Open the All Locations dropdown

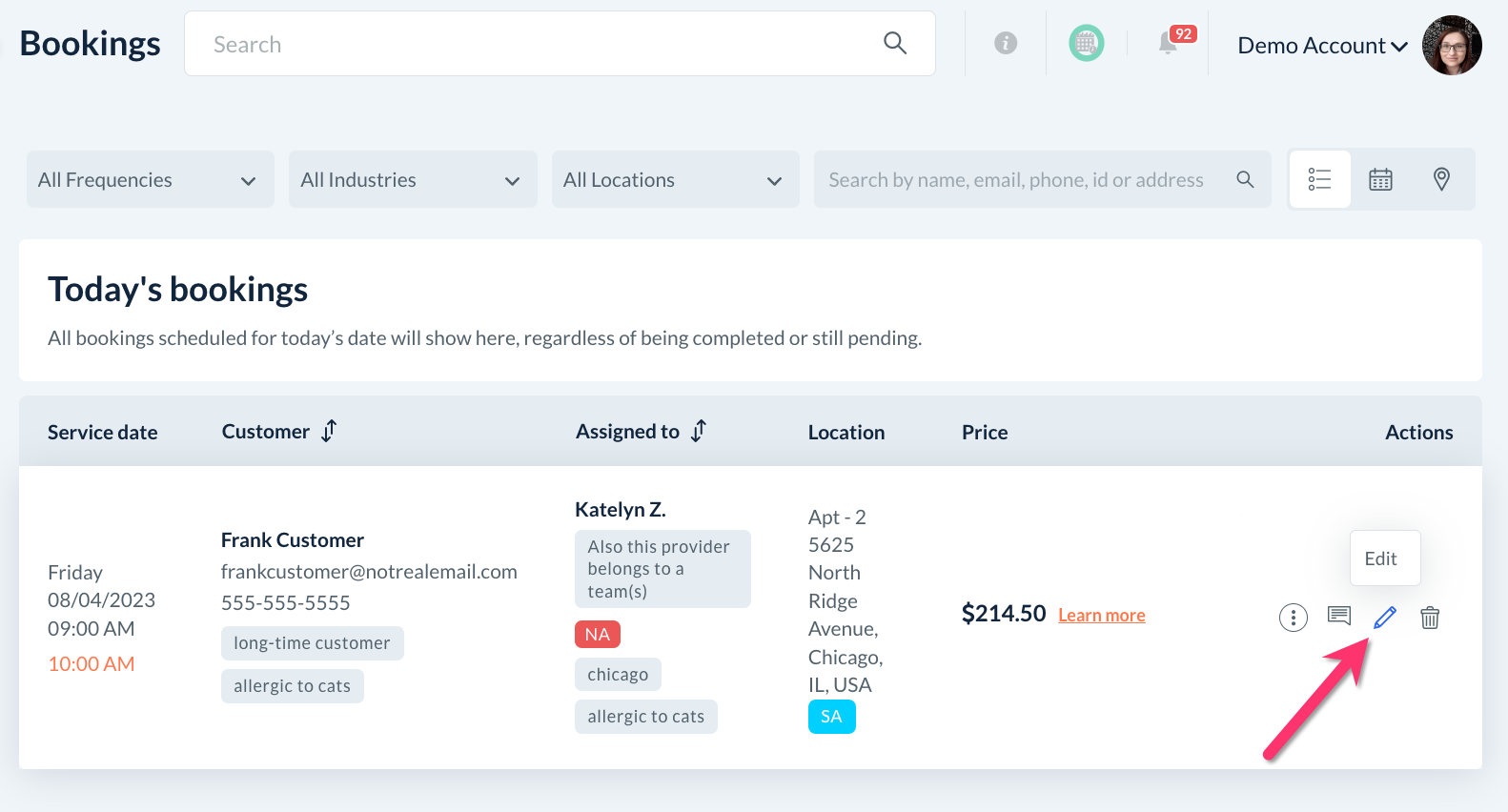coord(674,180)
